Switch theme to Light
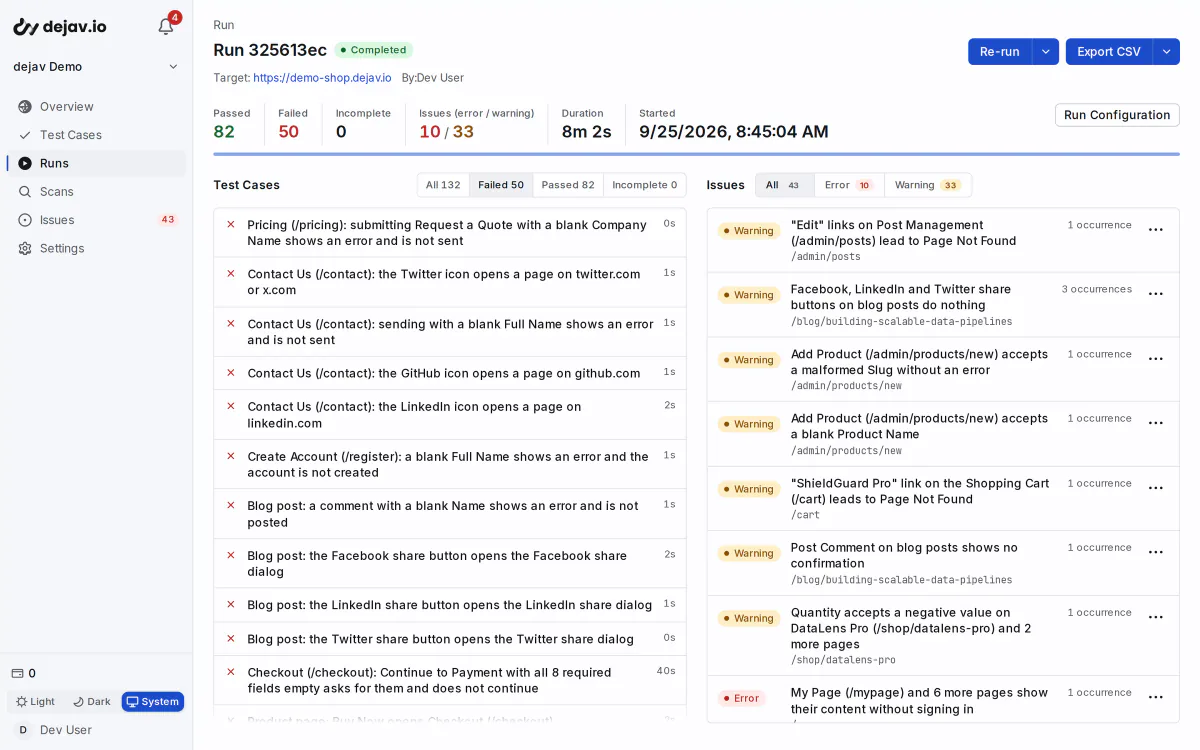The height and width of the screenshot is (750, 1200). pyautogui.click(x=36, y=702)
